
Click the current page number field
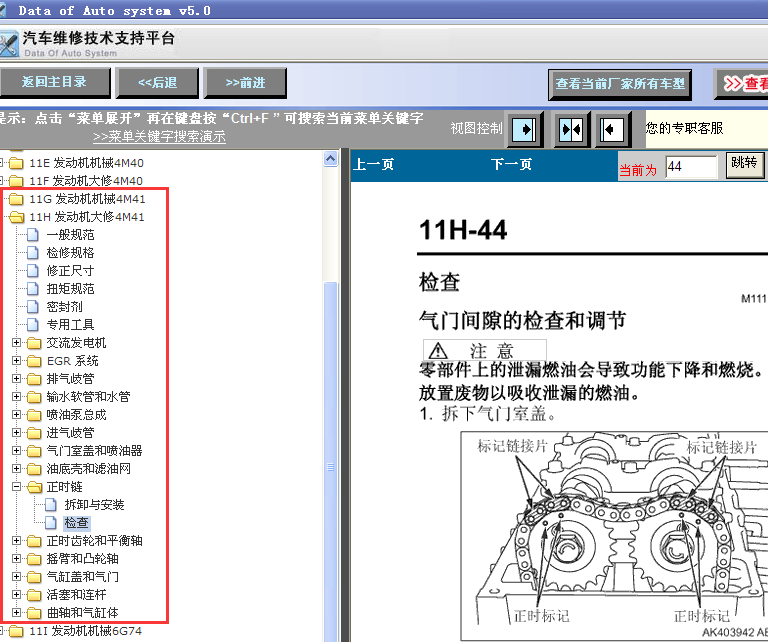tap(691, 167)
